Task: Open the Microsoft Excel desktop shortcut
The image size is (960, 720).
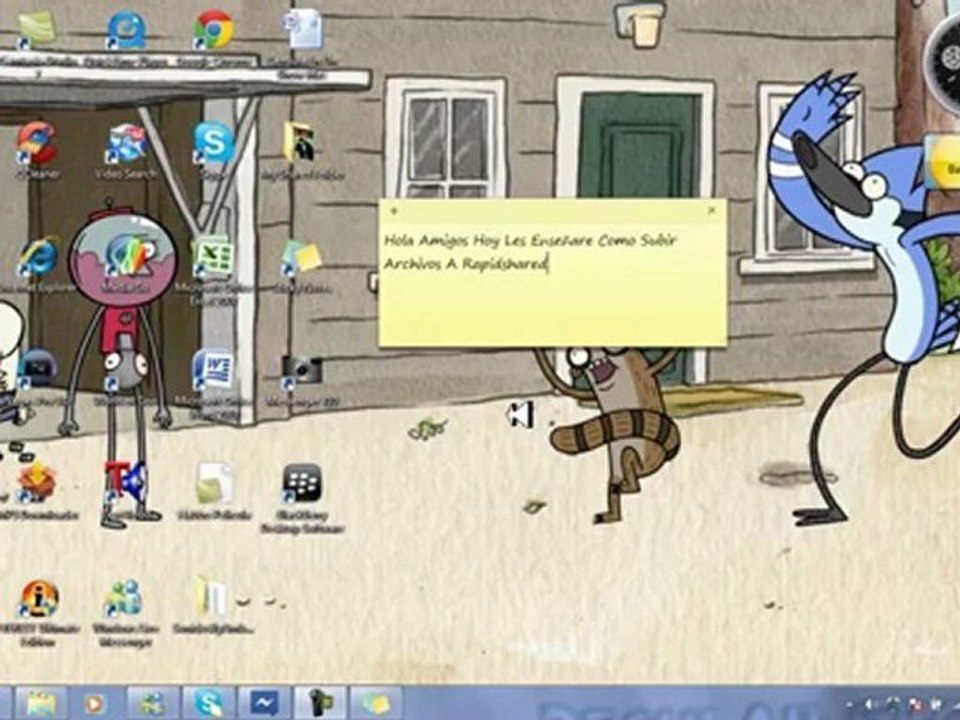Action: [213, 256]
